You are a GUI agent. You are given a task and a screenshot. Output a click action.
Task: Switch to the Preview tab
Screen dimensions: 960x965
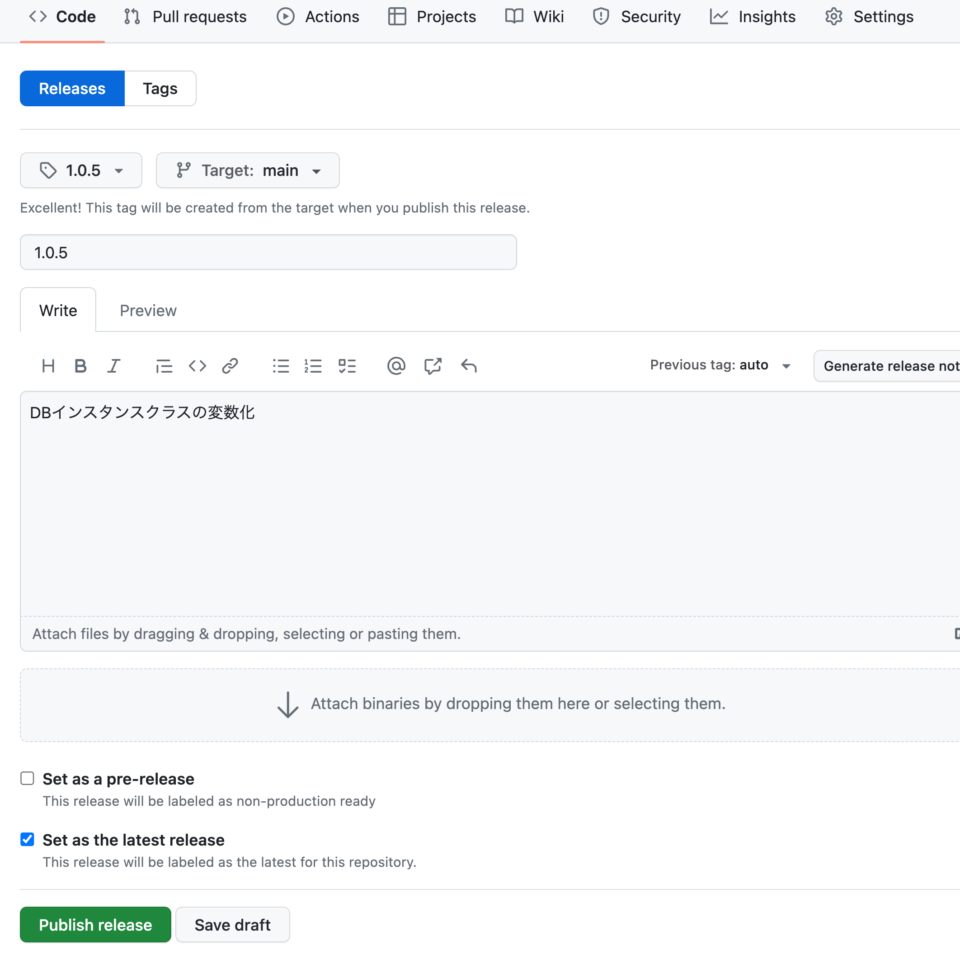pyautogui.click(x=147, y=310)
